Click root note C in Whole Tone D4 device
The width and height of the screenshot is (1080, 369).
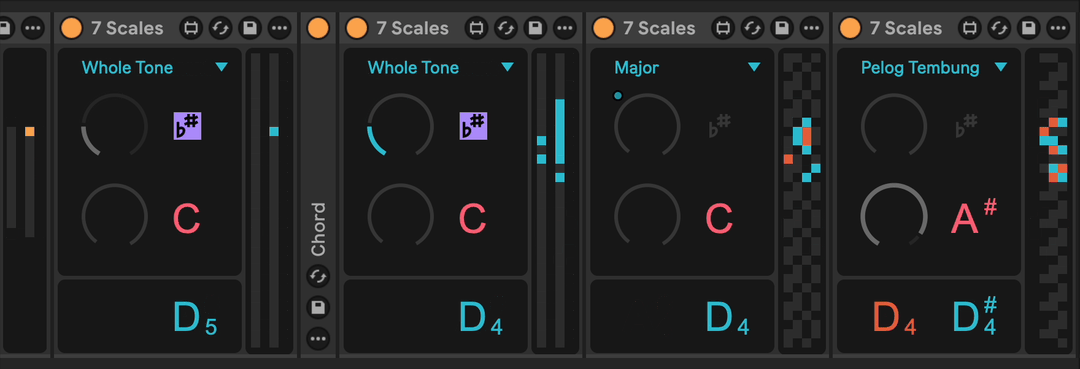[472, 219]
